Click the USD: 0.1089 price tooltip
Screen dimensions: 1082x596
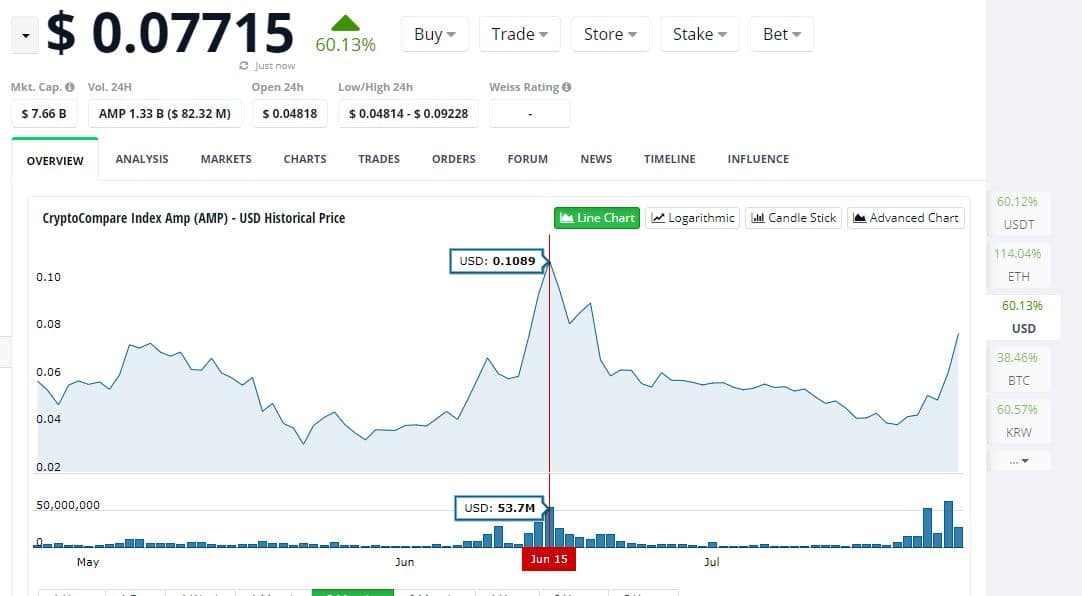click(x=498, y=261)
